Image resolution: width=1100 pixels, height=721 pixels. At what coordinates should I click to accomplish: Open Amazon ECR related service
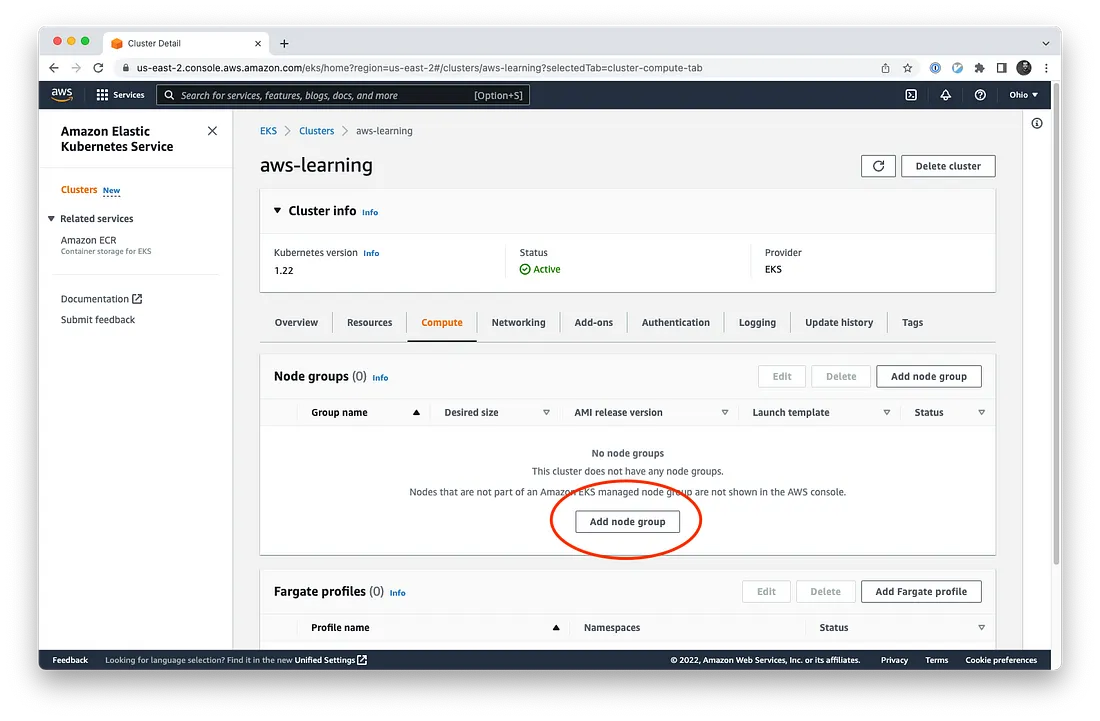(88, 240)
